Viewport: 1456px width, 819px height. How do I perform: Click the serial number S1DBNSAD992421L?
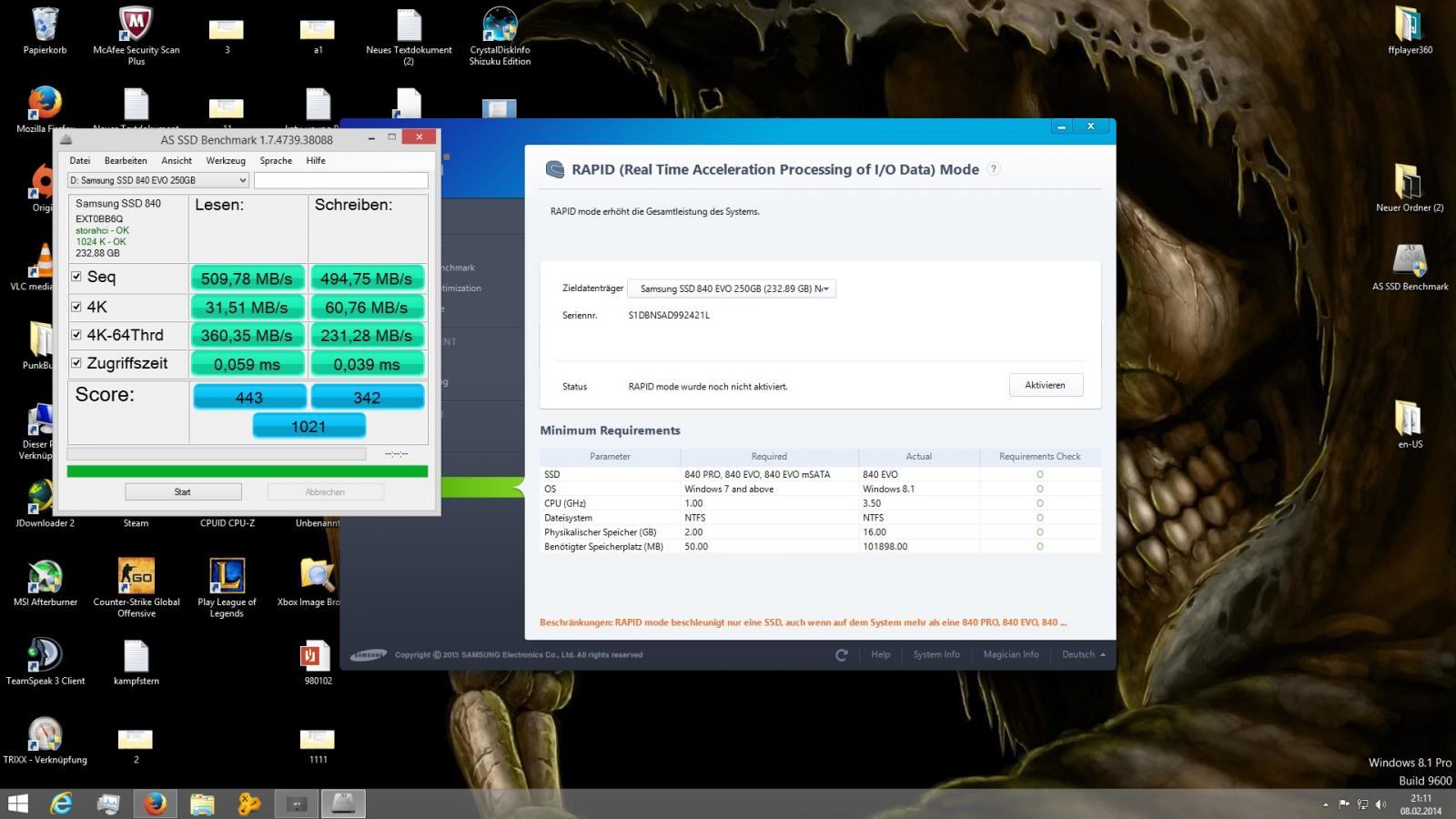(669, 315)
